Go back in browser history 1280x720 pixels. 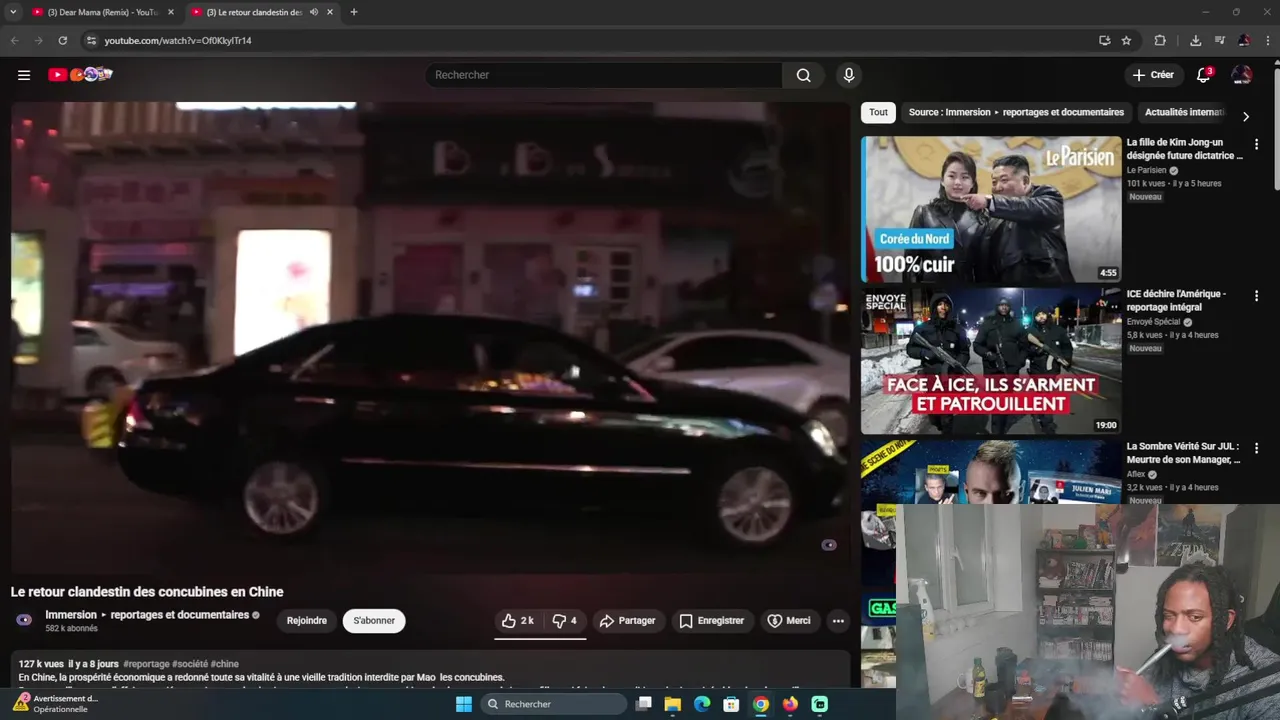click(14, 40)
